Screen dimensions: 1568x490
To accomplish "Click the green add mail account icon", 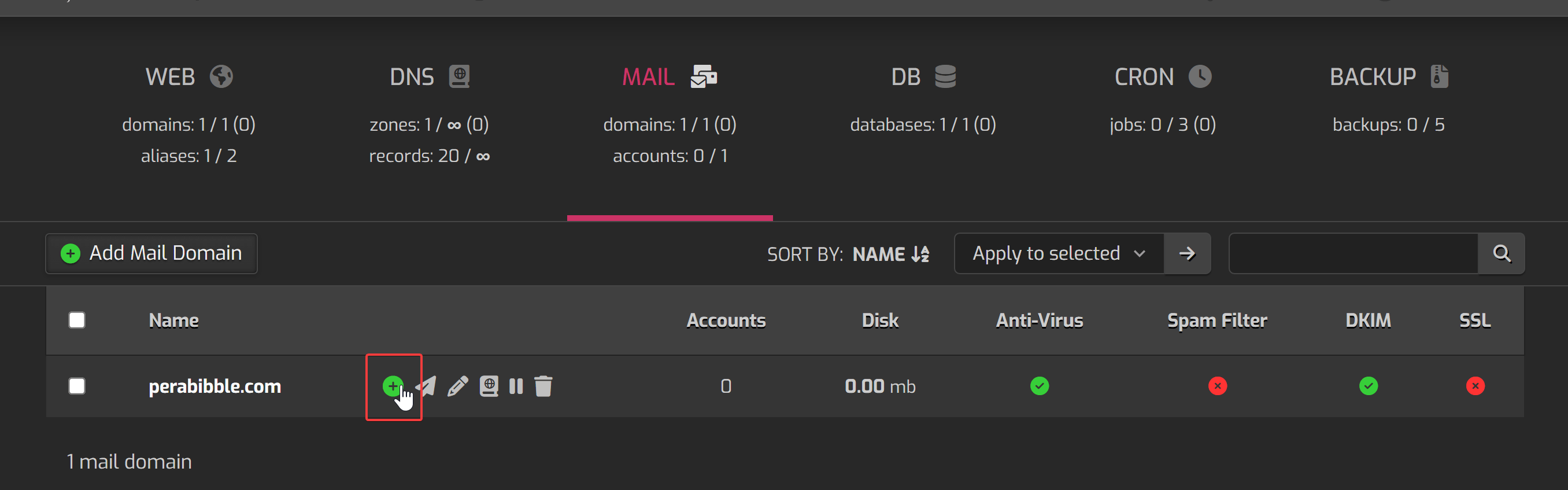I will pos(392,386).
